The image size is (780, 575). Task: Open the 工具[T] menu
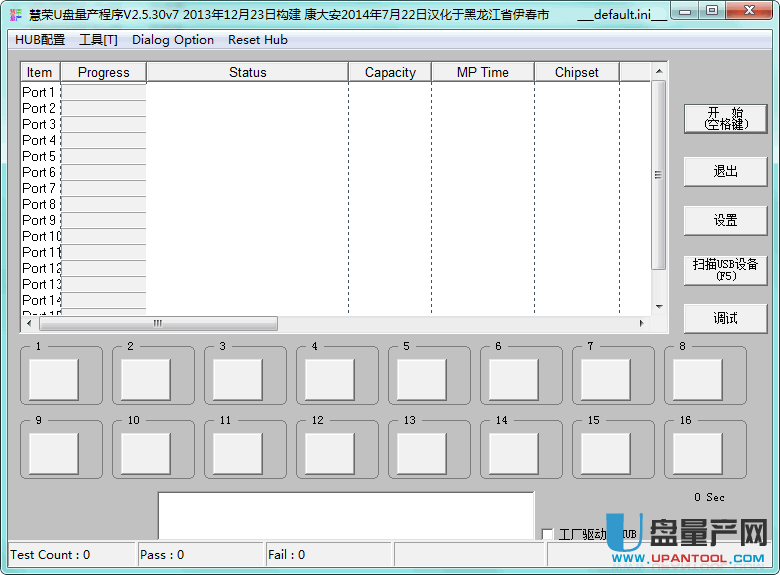point(98,40)
